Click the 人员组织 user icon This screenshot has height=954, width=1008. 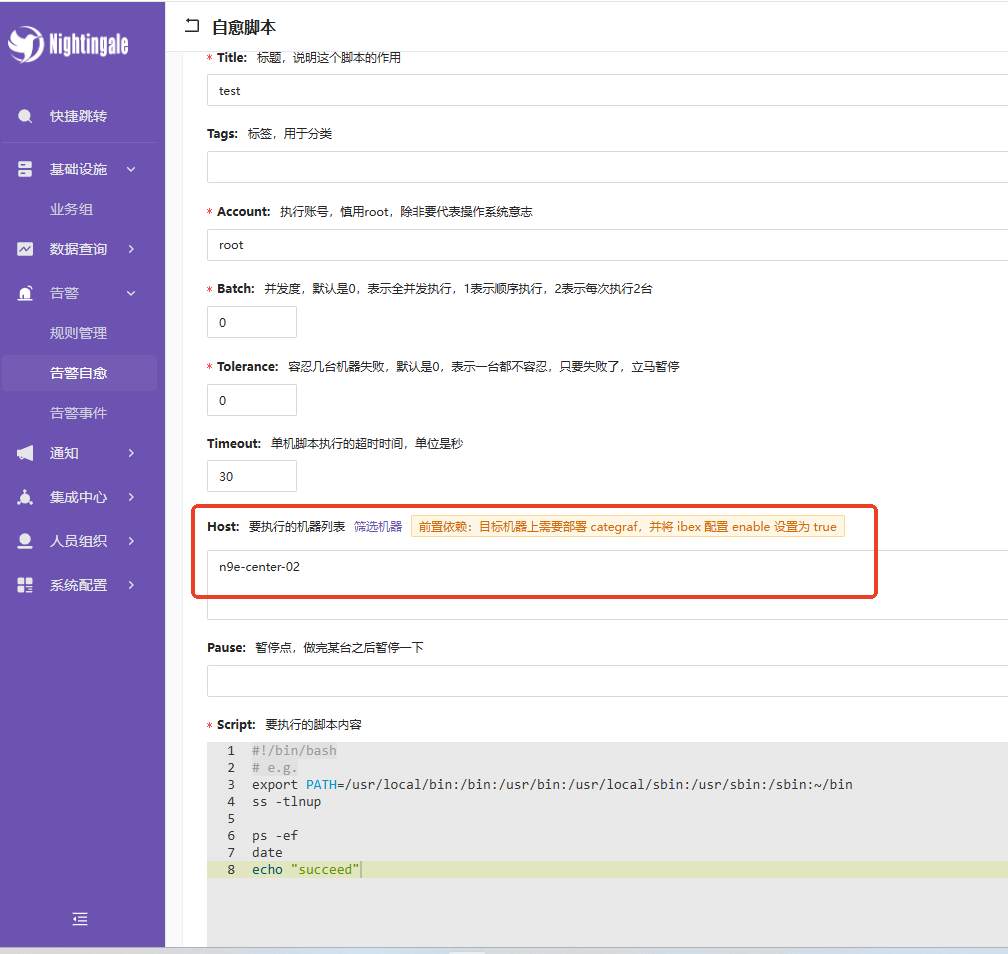[x=25, y=541]
